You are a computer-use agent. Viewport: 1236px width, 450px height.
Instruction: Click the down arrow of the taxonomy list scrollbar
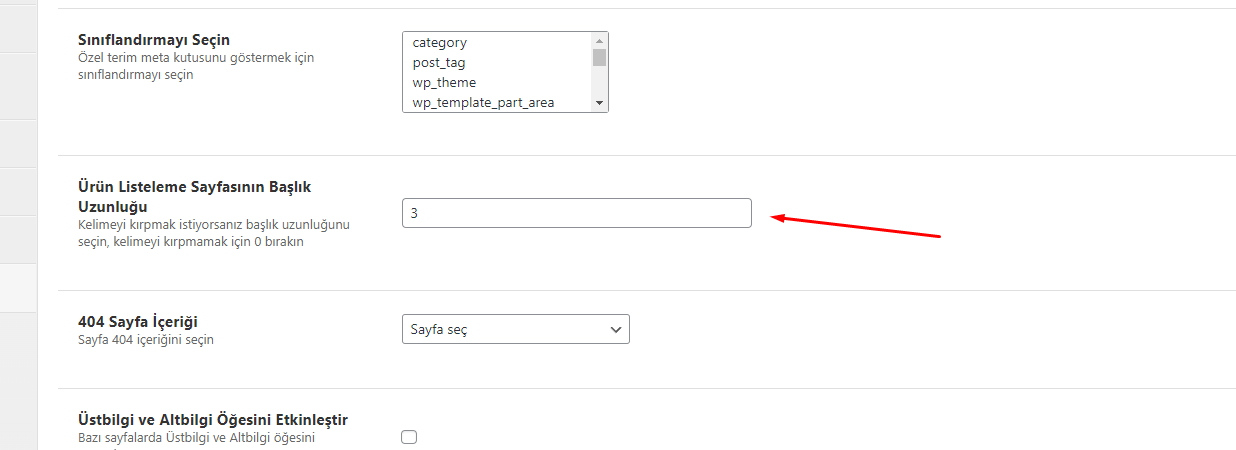(x=599, y=103)
